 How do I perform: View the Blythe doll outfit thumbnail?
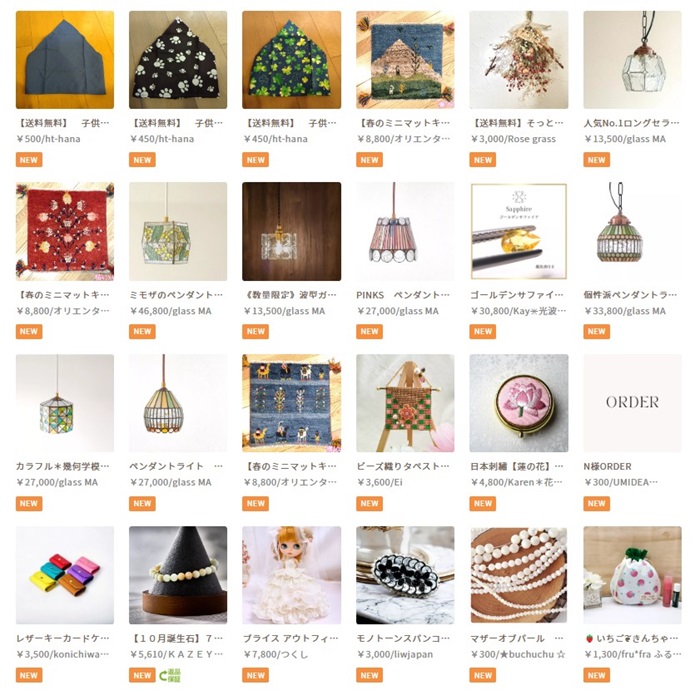(292, 575)
